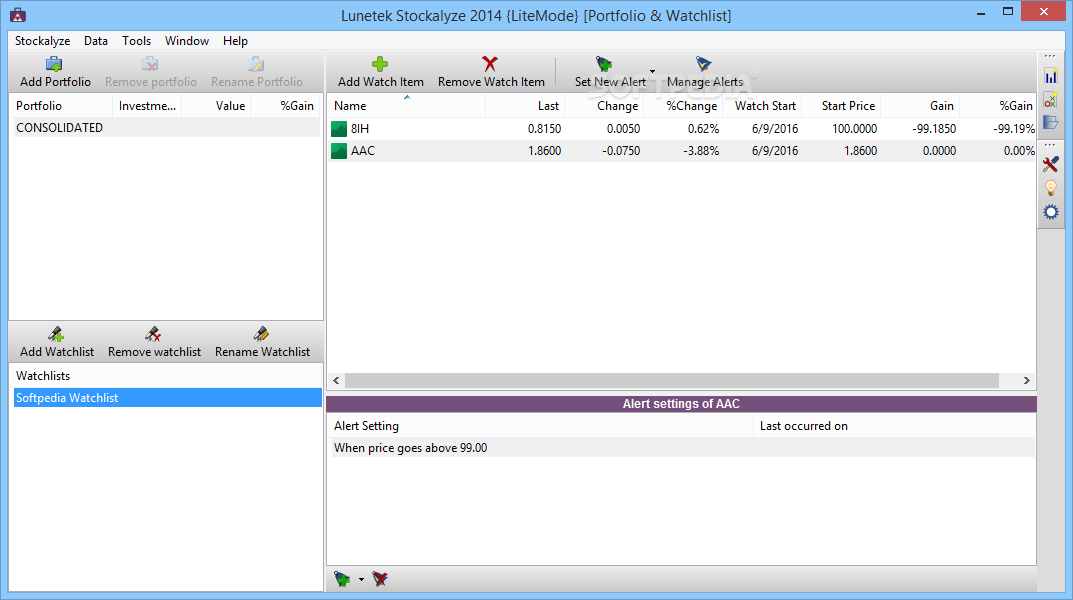Click the green stock icon beside 8IH
Screen dimensions: 1073x600
[339, 129]
